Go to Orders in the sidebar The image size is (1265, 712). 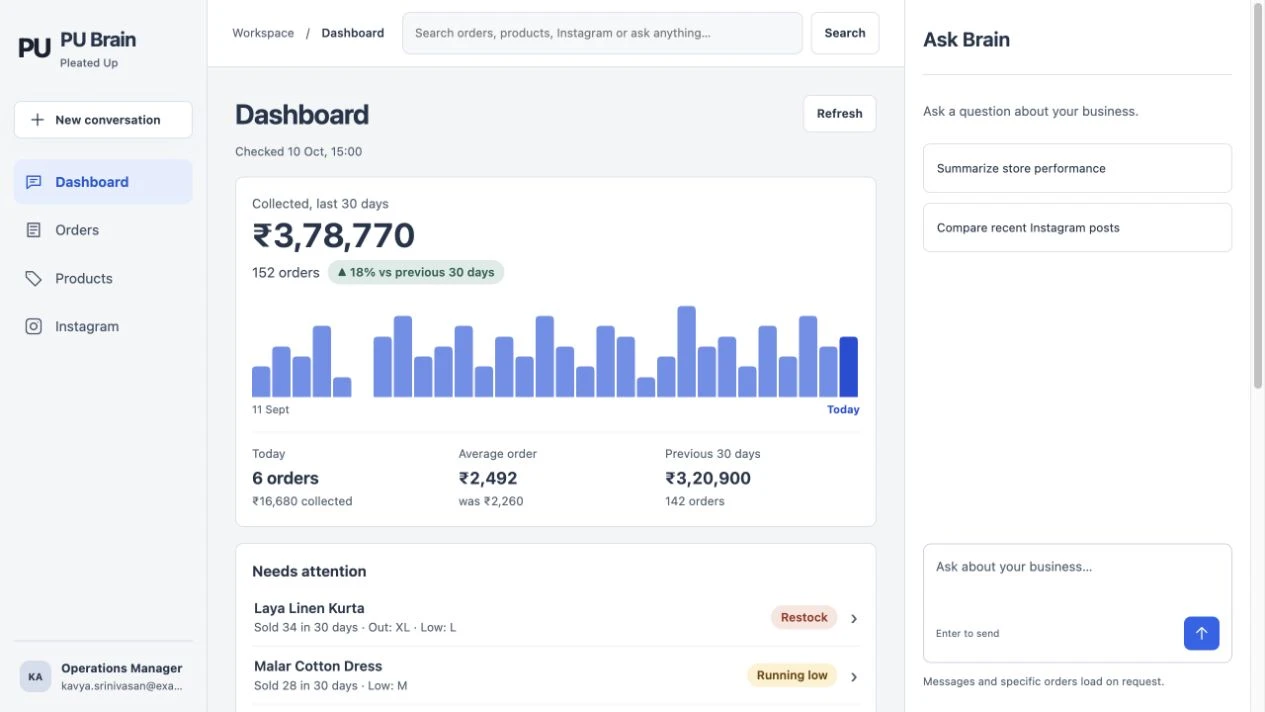(x=103, y=230)
